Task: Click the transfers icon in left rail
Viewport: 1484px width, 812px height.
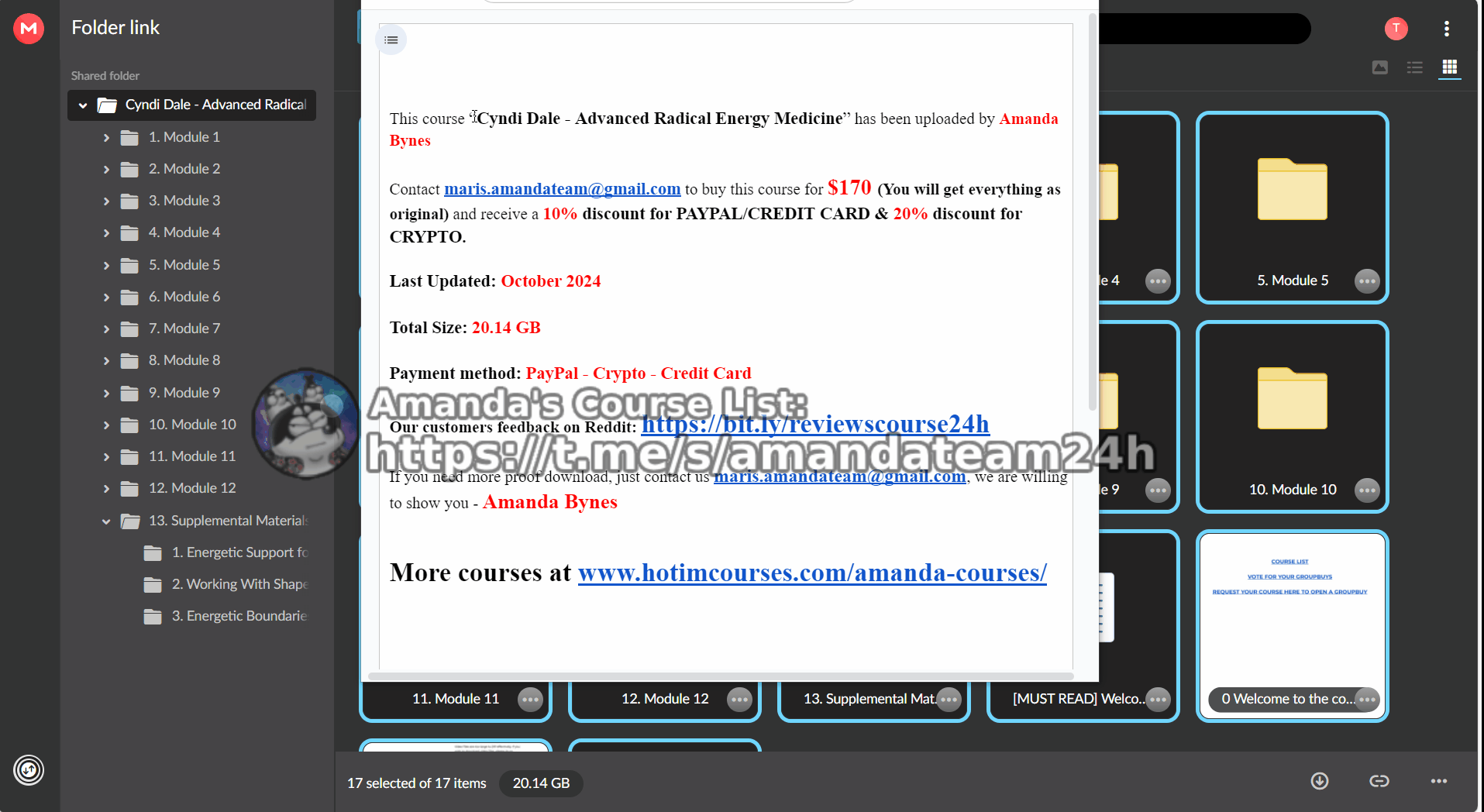Action: pyautogui.click(x=29, y=770)
